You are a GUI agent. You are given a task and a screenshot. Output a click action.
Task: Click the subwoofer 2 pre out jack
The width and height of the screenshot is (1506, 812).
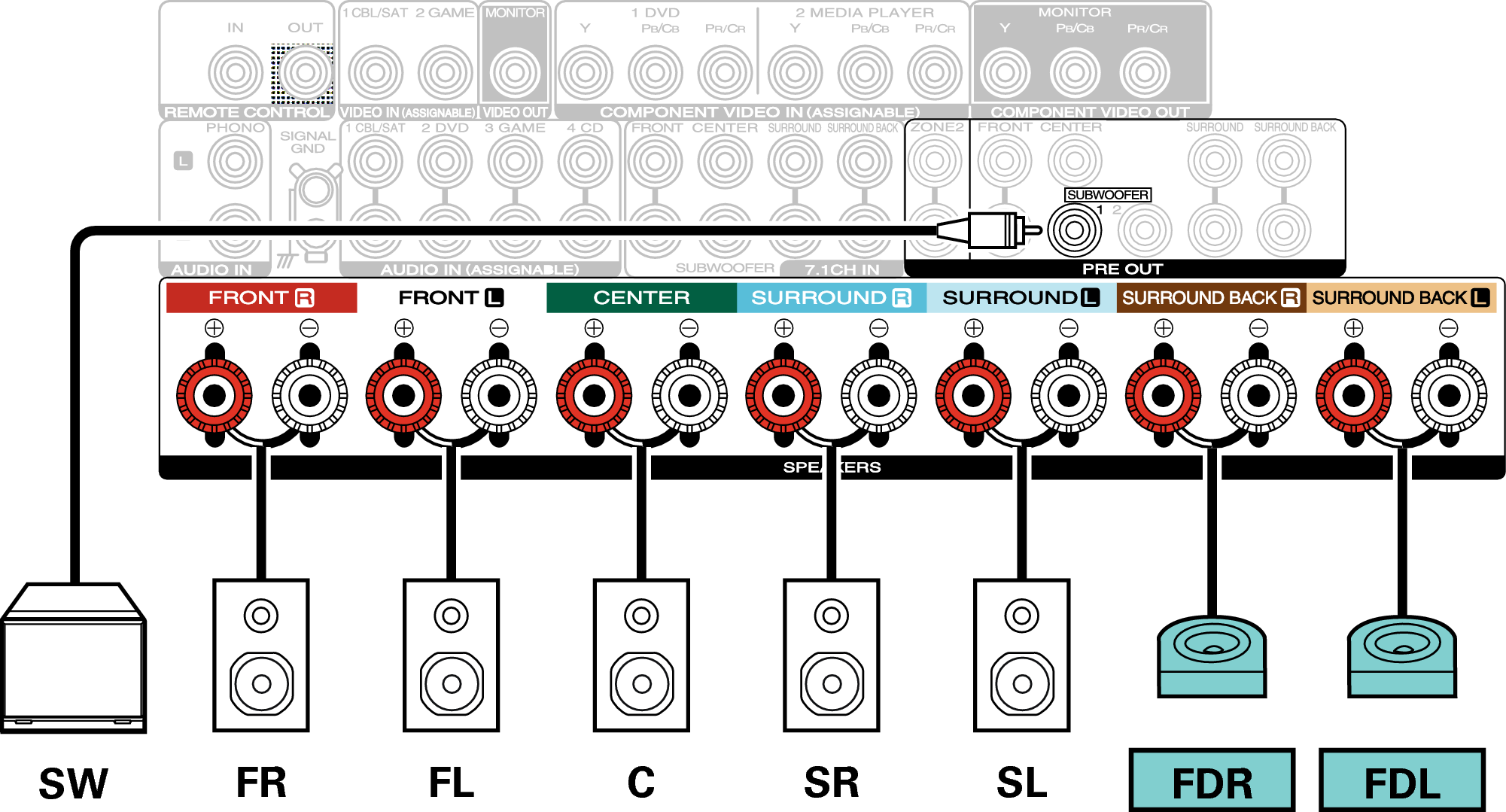pyautogui.click(x=1144, y=230)
